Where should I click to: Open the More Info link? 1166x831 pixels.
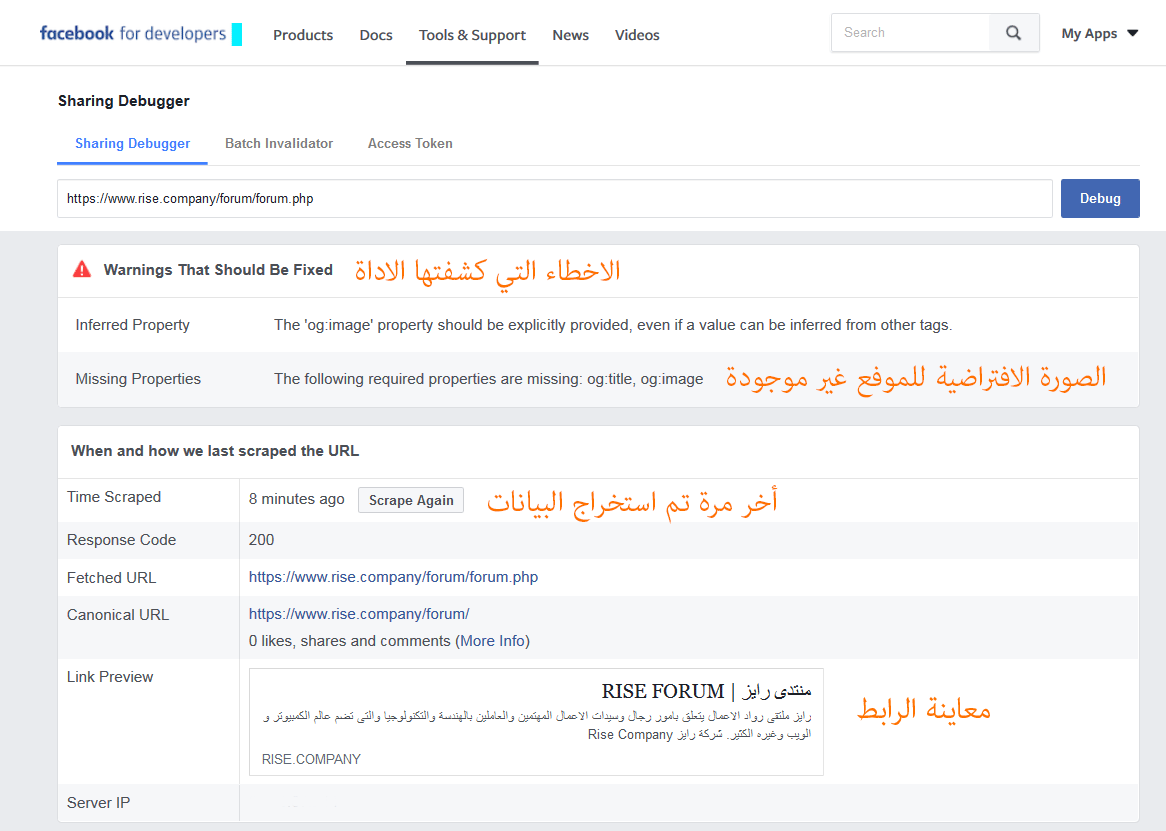pyautogui.click(x=492, y=641)
